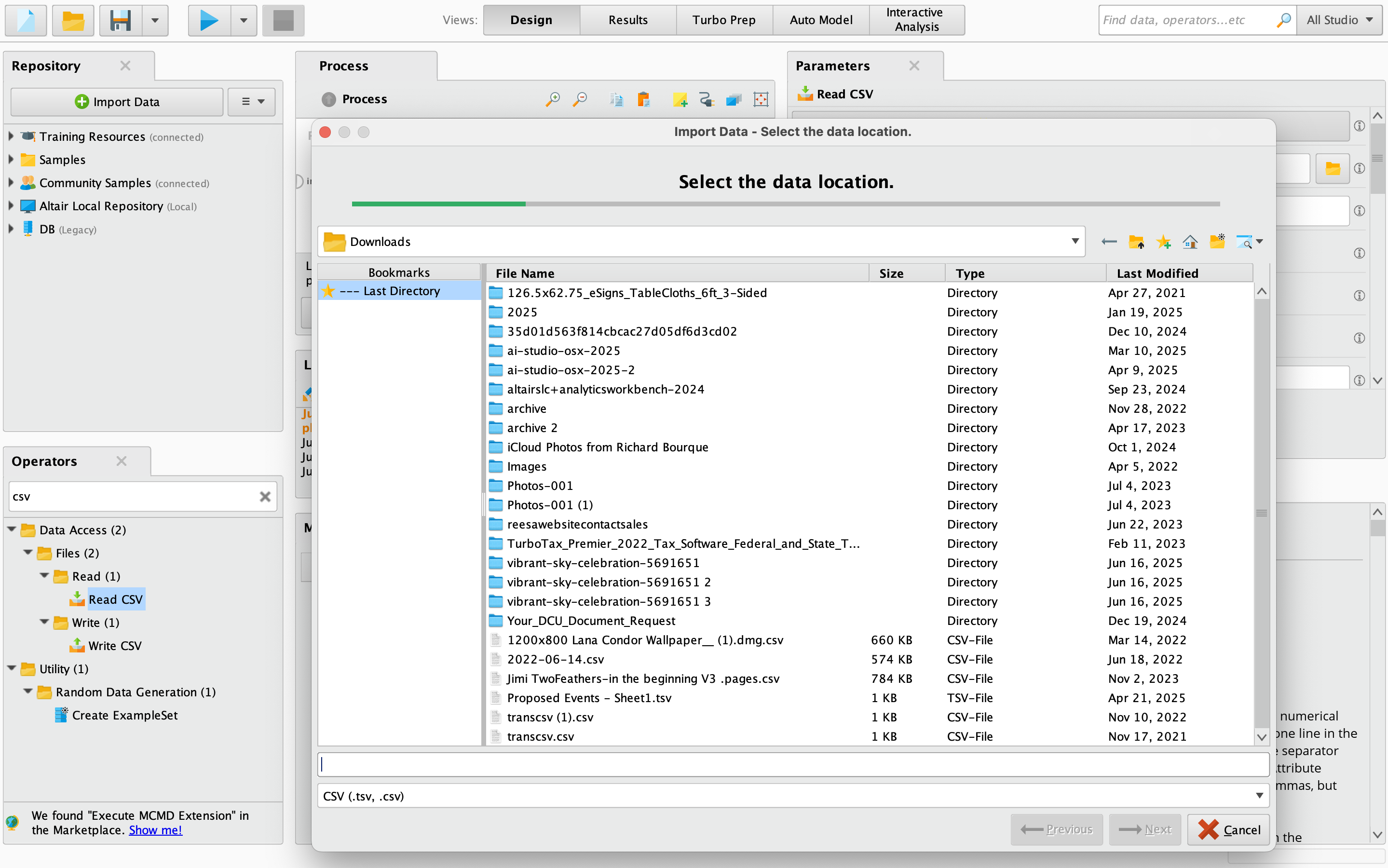Click the Show me! Marketplace link

(x=155, y=830)
